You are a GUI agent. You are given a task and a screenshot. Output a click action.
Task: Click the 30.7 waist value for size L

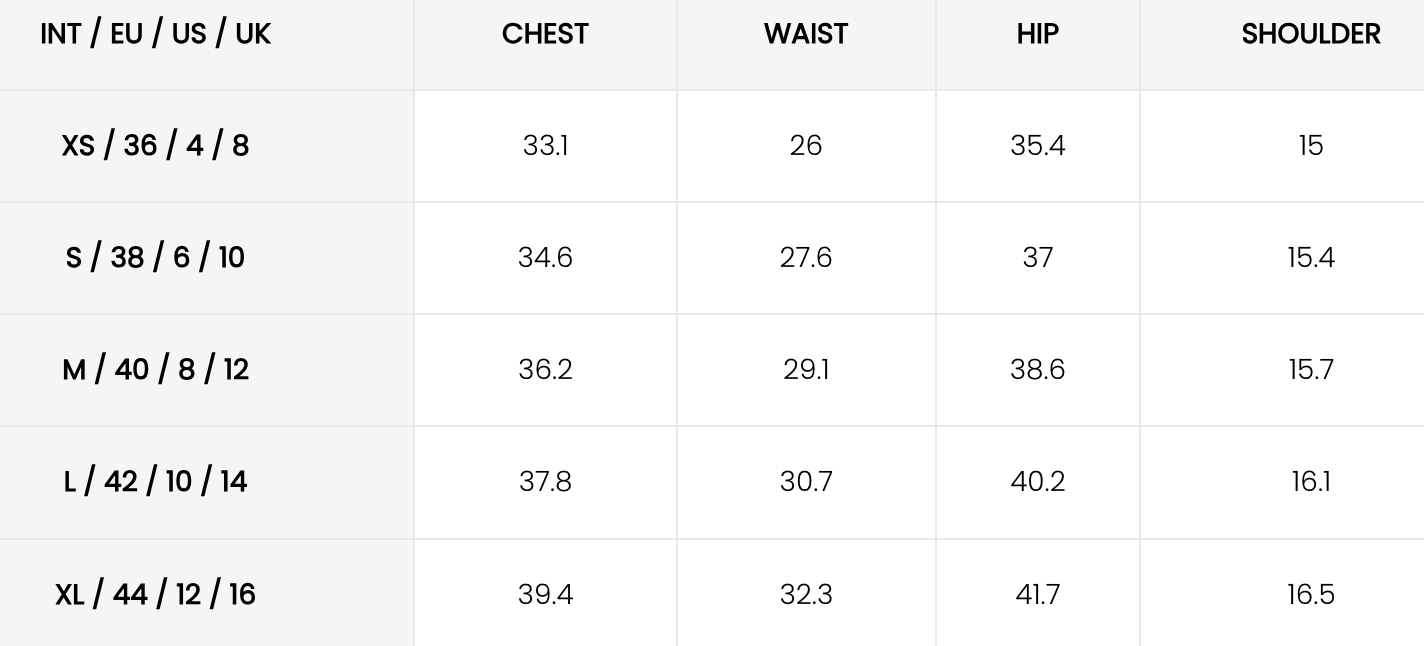[x=806, y=482]
